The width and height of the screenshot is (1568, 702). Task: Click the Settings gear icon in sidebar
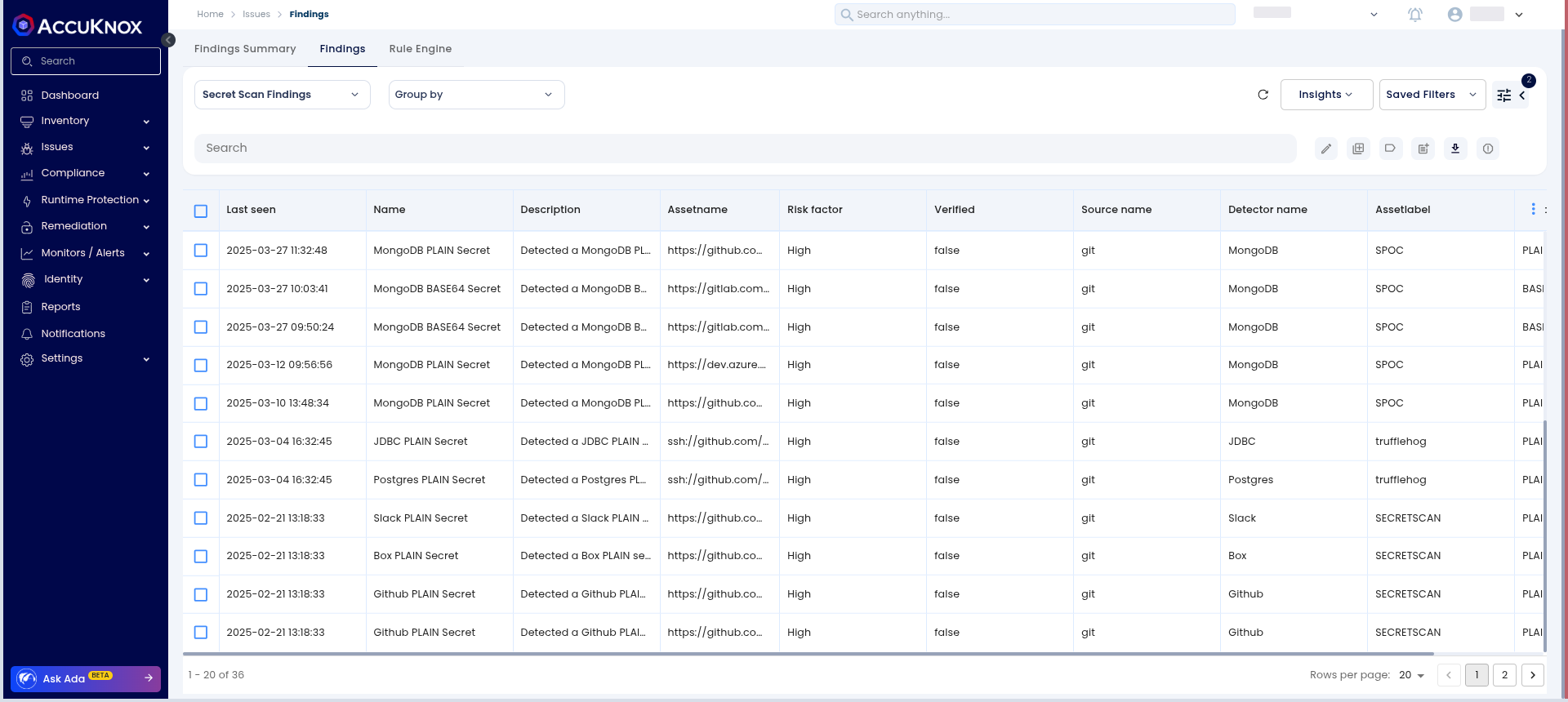click(27, 359)
